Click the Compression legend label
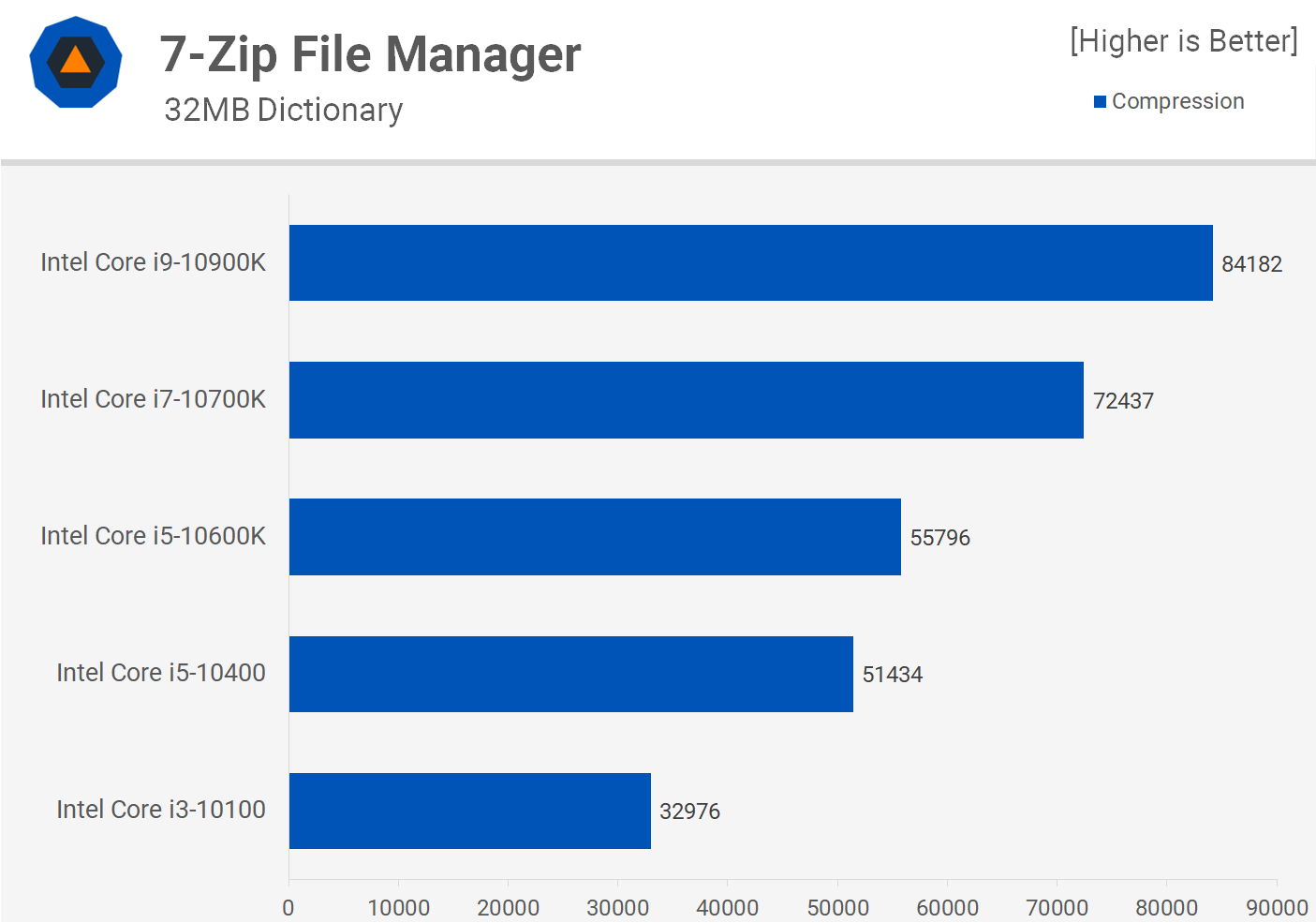Screen dimensions: 1316x923 1177,101
